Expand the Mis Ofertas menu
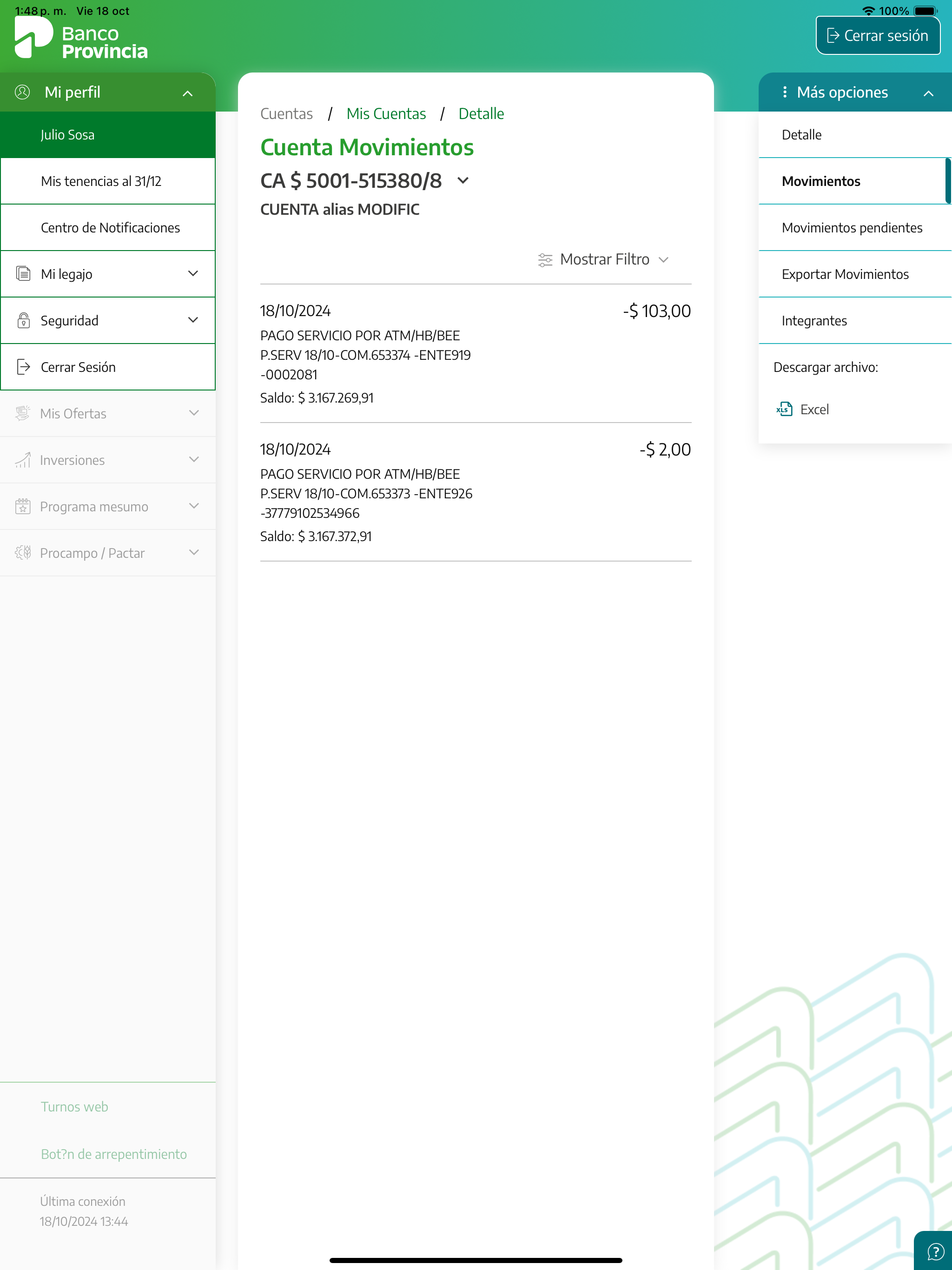This screenshot has height=1270, width=952. pos(193,413)
